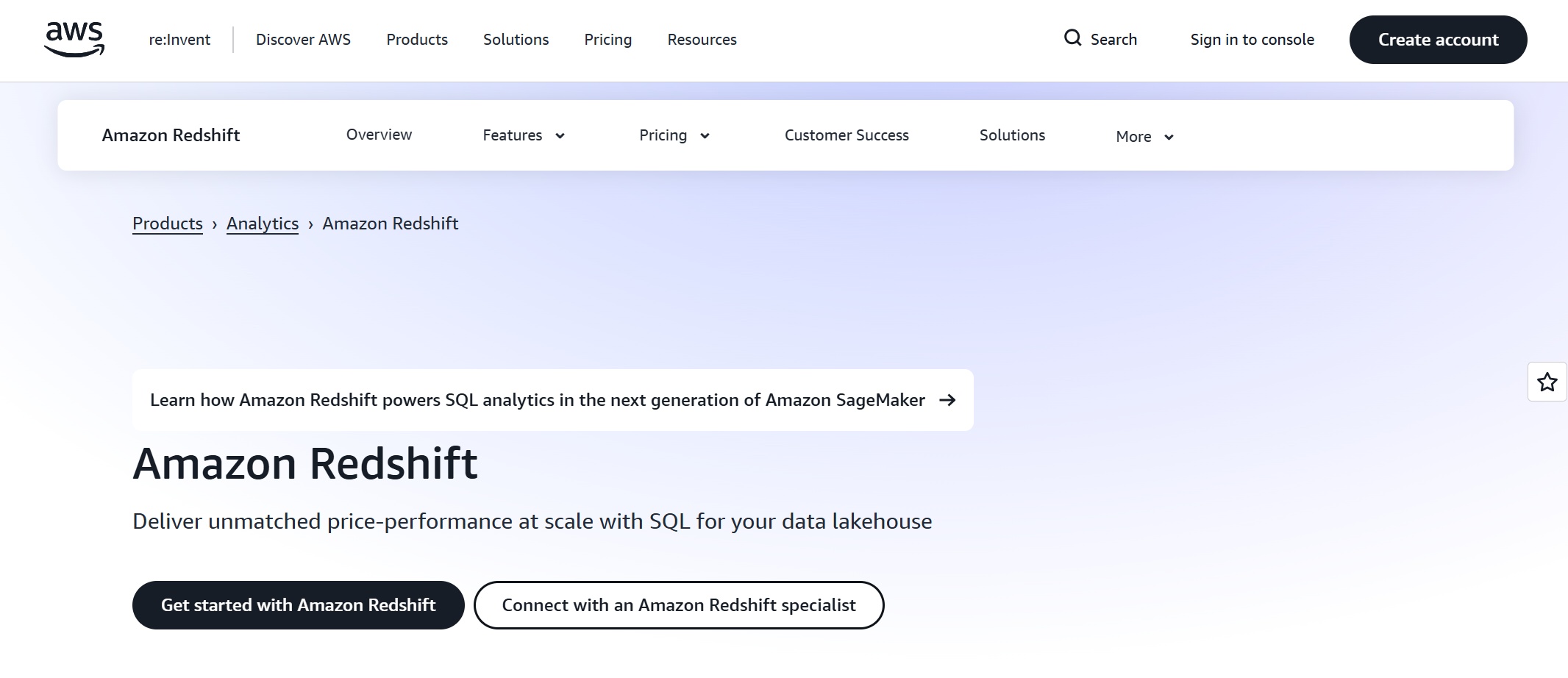Screen dimensions: 1568x678
Task: Click the star bookmark icon on the right edge
Action: coord(1547,382)
